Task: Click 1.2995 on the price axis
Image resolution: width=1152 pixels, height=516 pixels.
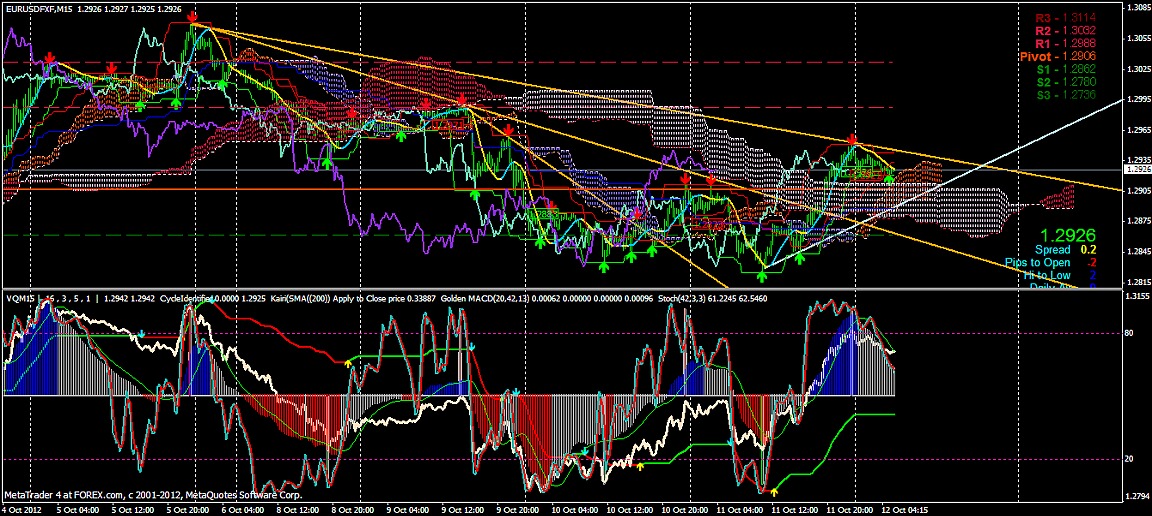Action: [x=1138, y=100]
